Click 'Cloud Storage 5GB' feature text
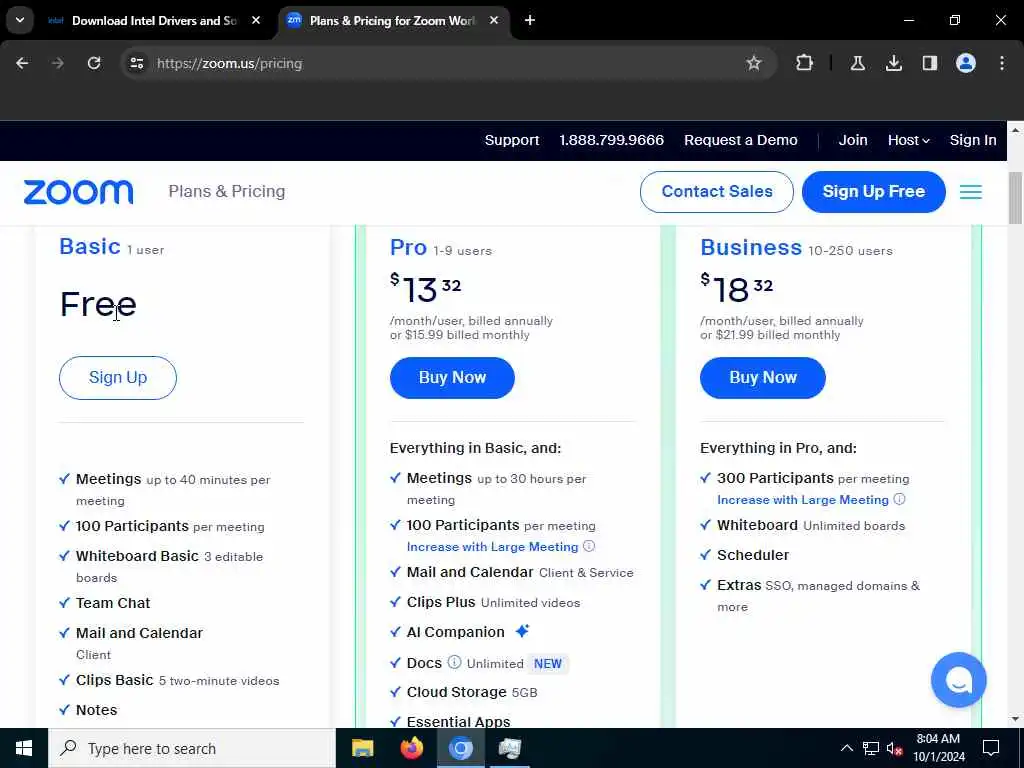This screenshot has height=768, width=1024. (472, 692)
